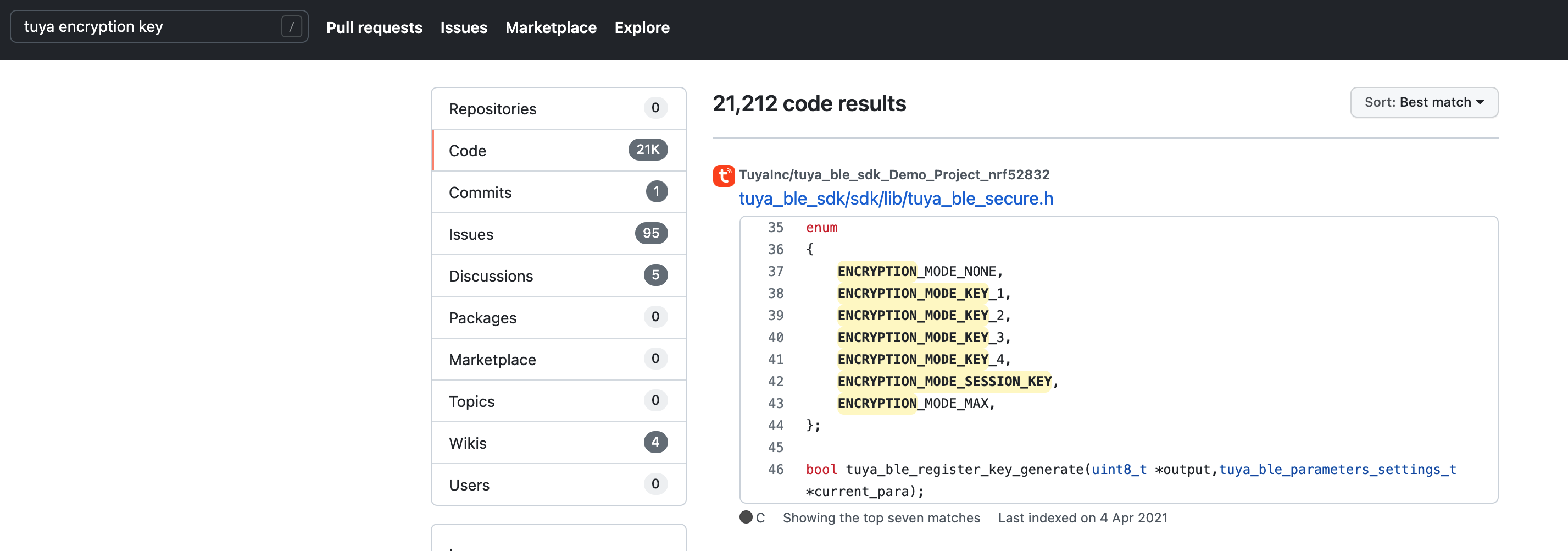Click the enum keyword on line 35
1568x551 pixels.
[x=821, y=227]
